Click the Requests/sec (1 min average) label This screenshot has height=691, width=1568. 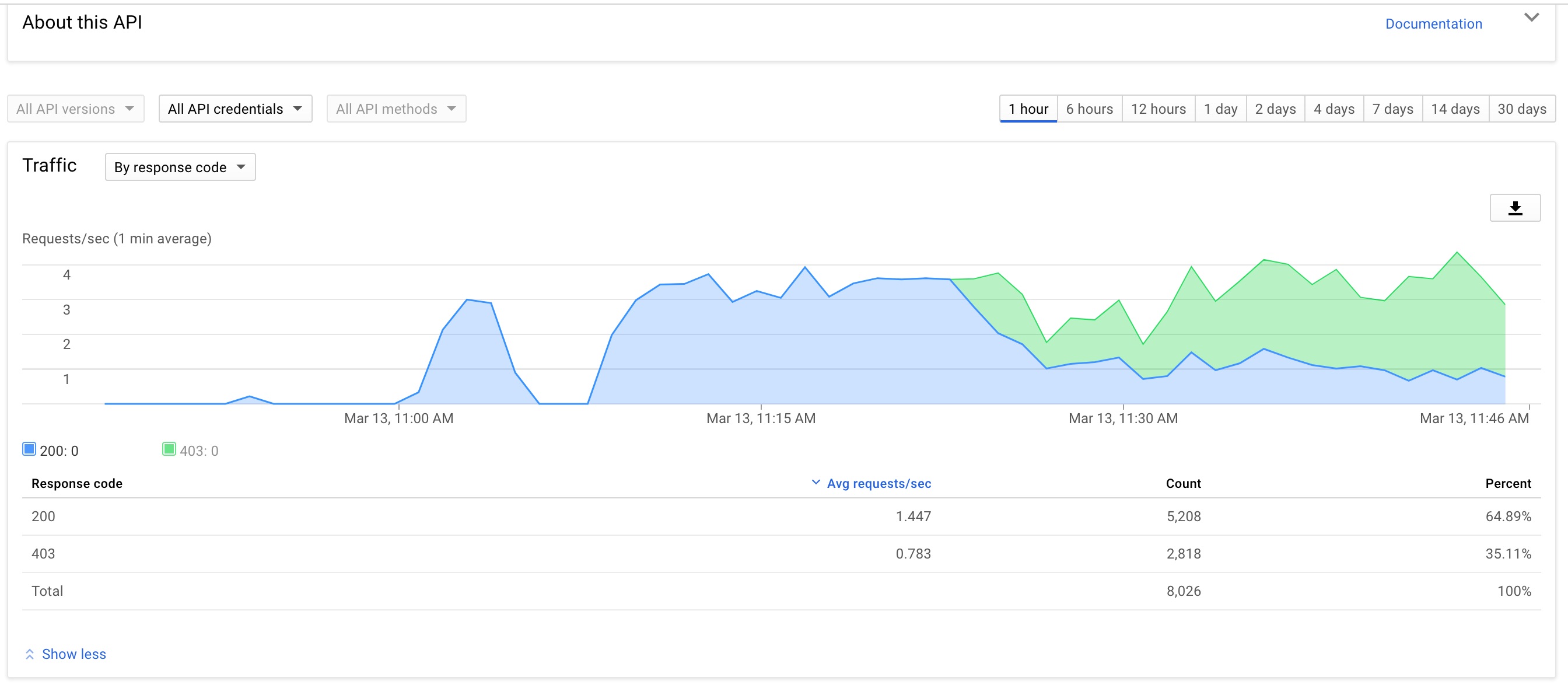click(x=117, y=239)
